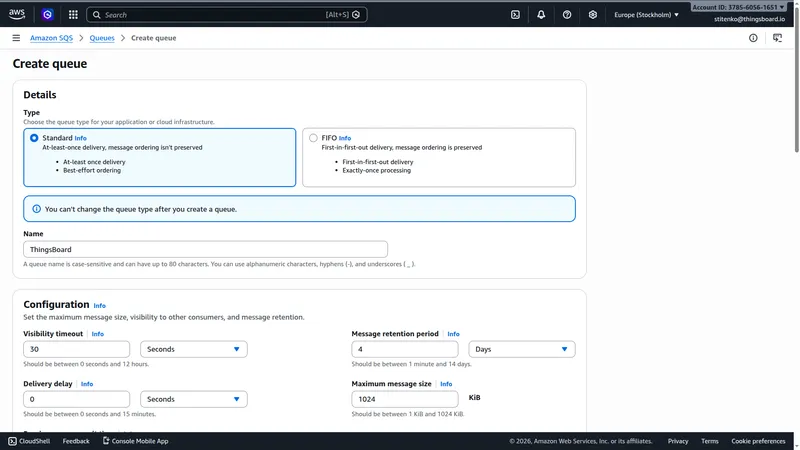Click the search shortcut icon in search bar
This screenshot has width=800, height=450.
click(356, 15)
